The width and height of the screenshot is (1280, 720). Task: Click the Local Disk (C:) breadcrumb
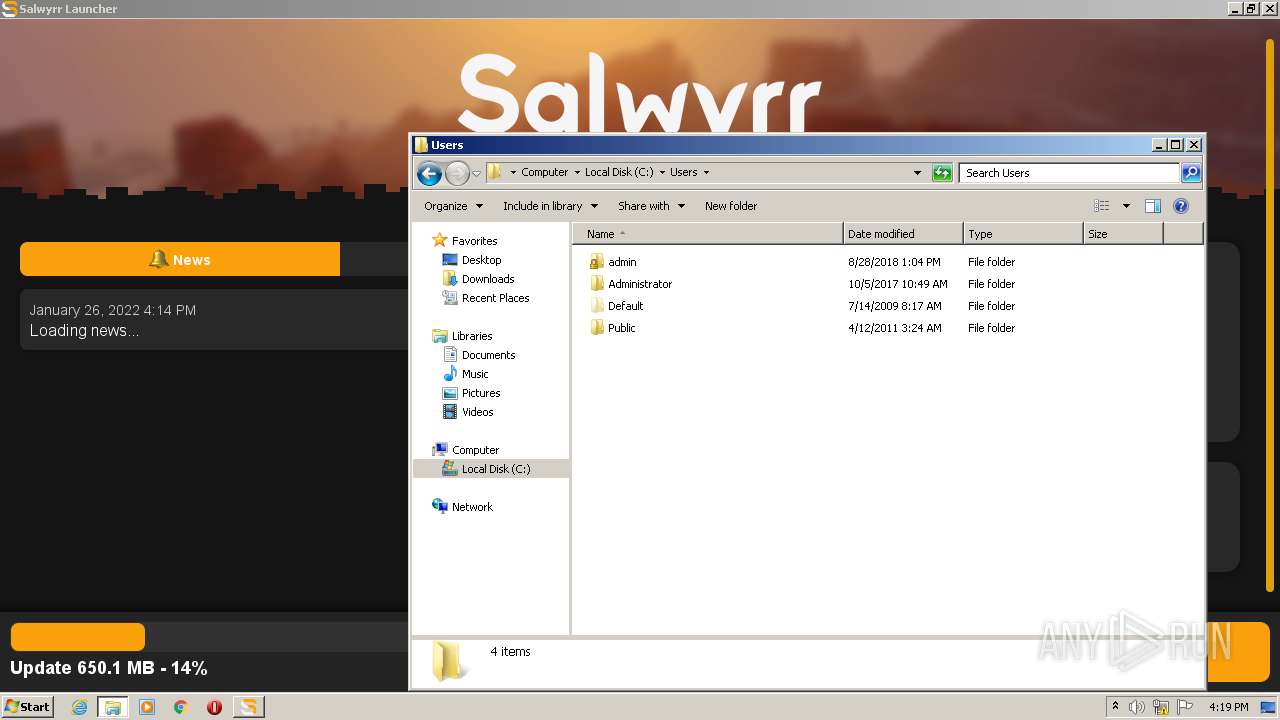(619, 172)
